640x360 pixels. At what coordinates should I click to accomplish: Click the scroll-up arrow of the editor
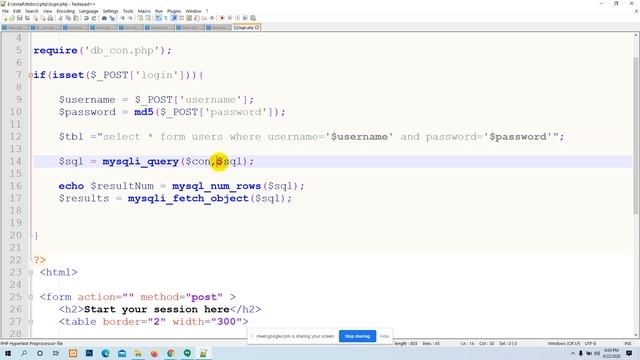click(636, 36)
